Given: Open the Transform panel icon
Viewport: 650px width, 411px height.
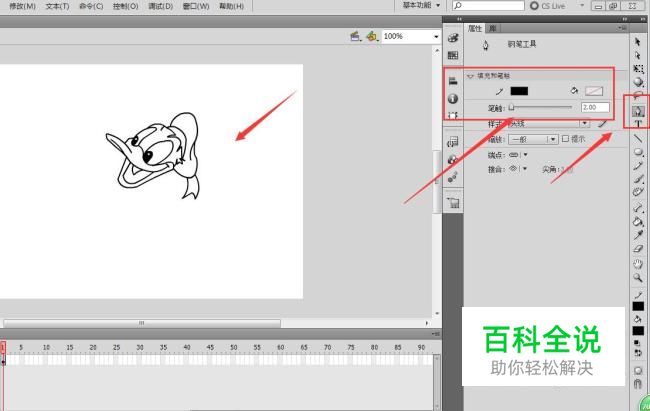Looking at the screenshot, I should click(x=453, y=115).
